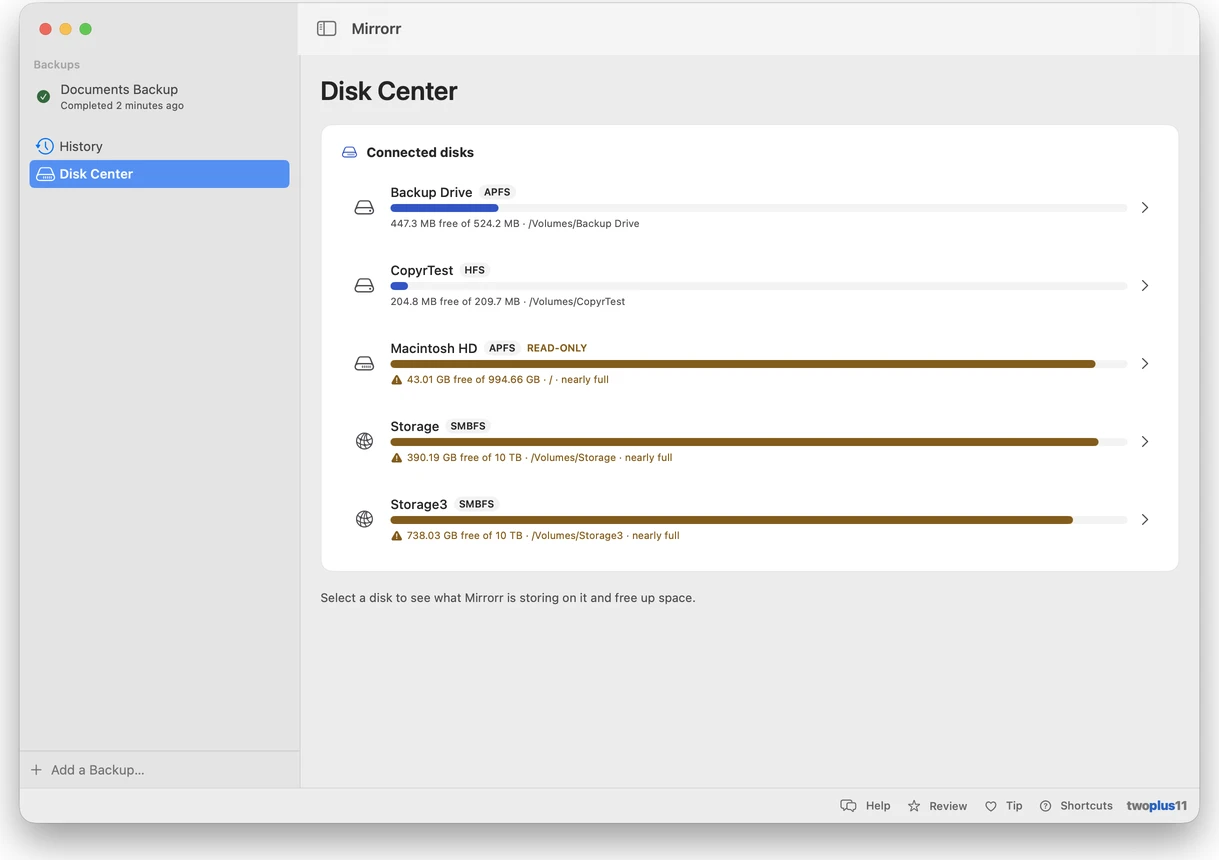The width and height of the screenshot is (1219, 860).
Task: Click the Storage3 usage bar
Action: point(759,520)
